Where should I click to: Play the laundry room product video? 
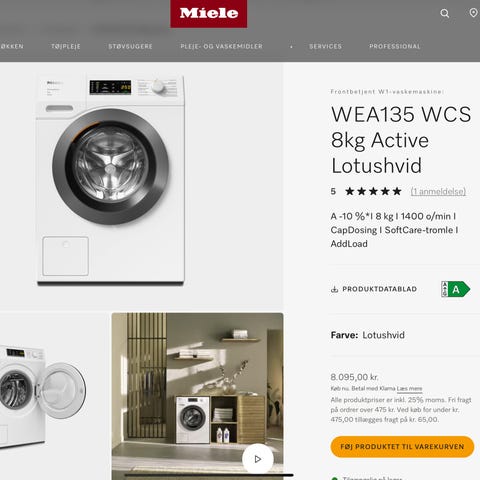(x=257, y=459)
